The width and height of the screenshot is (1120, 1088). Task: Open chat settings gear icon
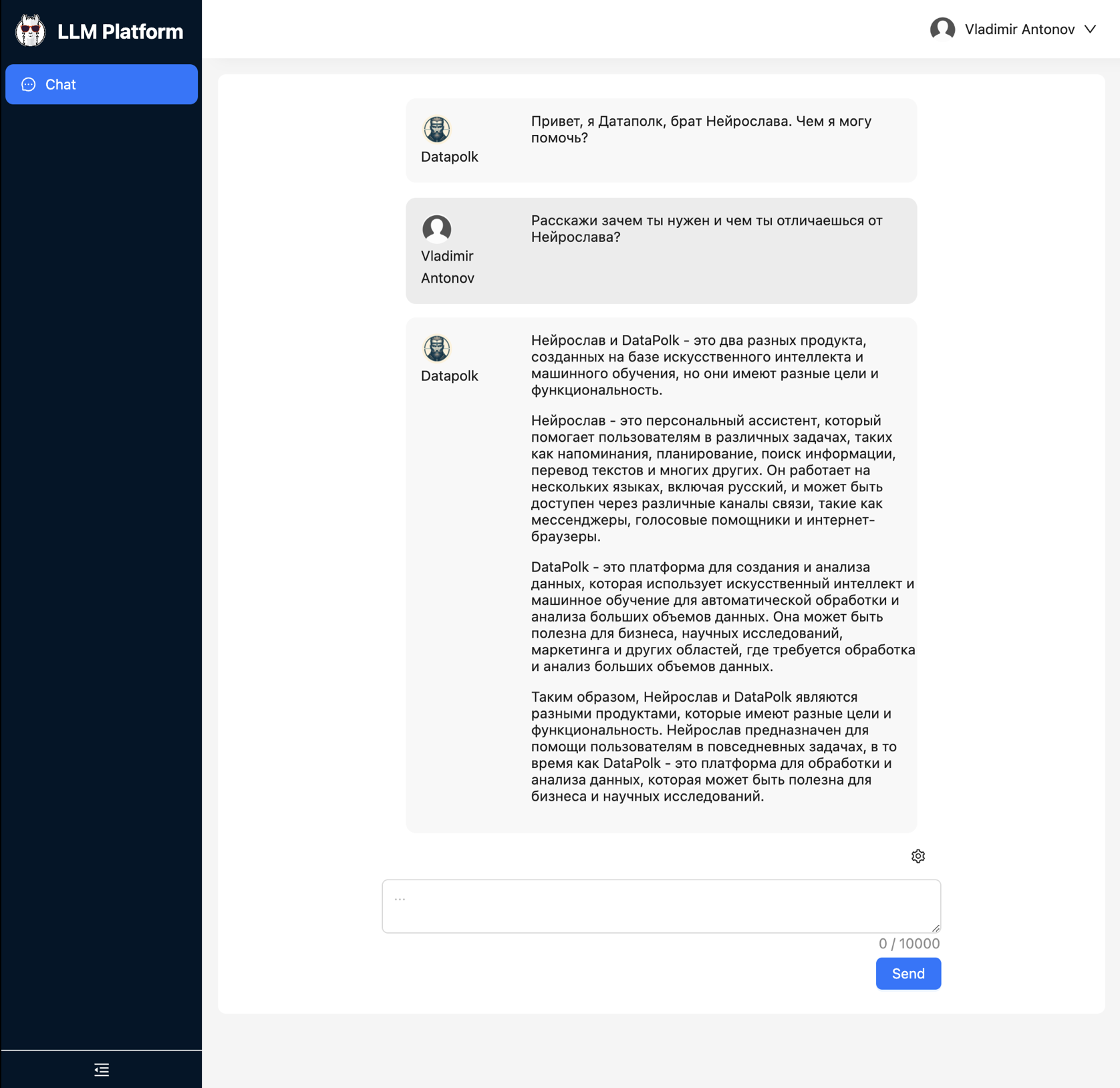coord(918,856)
